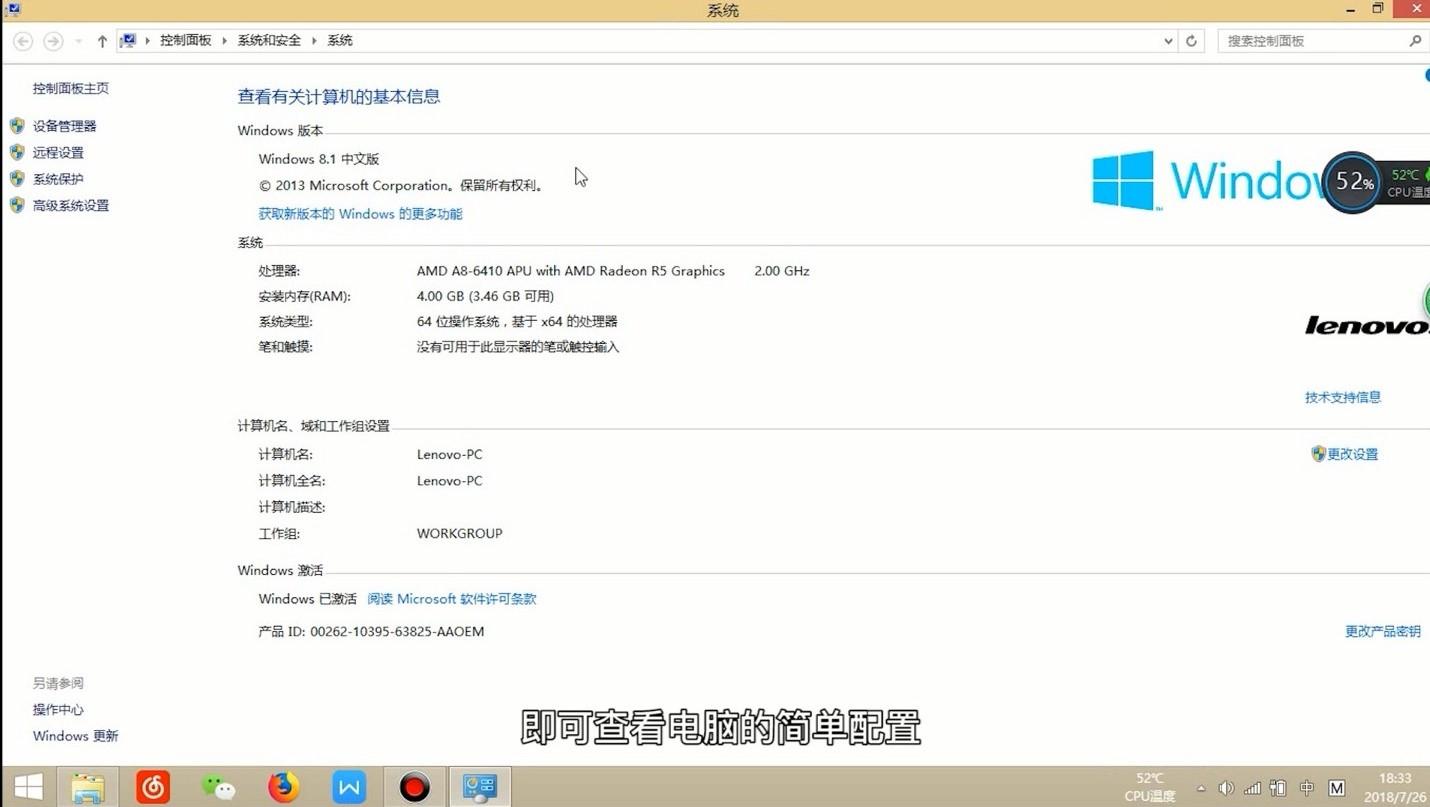Open the screen recorder taskbar icon
Viewport: 1430px width, 807px height.
[x=414, y=787]
